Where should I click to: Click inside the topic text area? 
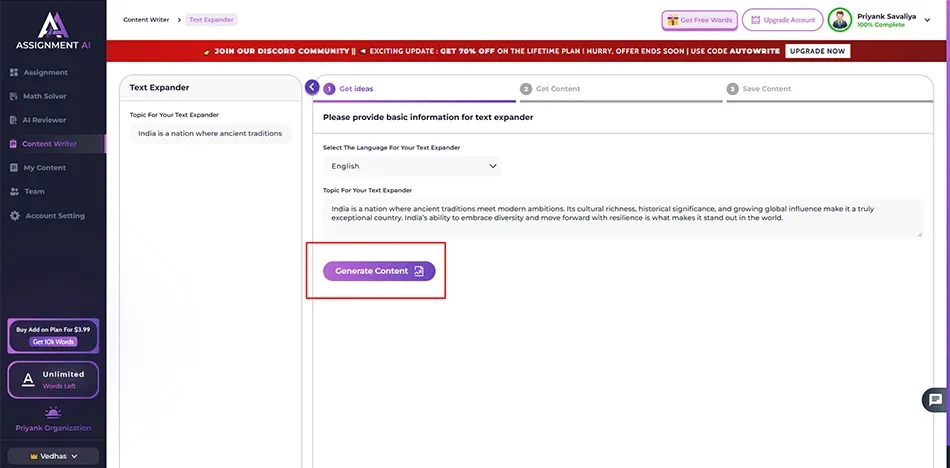pos(622,217)
